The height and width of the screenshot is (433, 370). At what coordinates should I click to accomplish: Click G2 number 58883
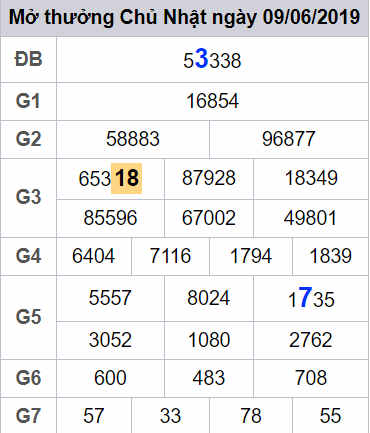133,139
